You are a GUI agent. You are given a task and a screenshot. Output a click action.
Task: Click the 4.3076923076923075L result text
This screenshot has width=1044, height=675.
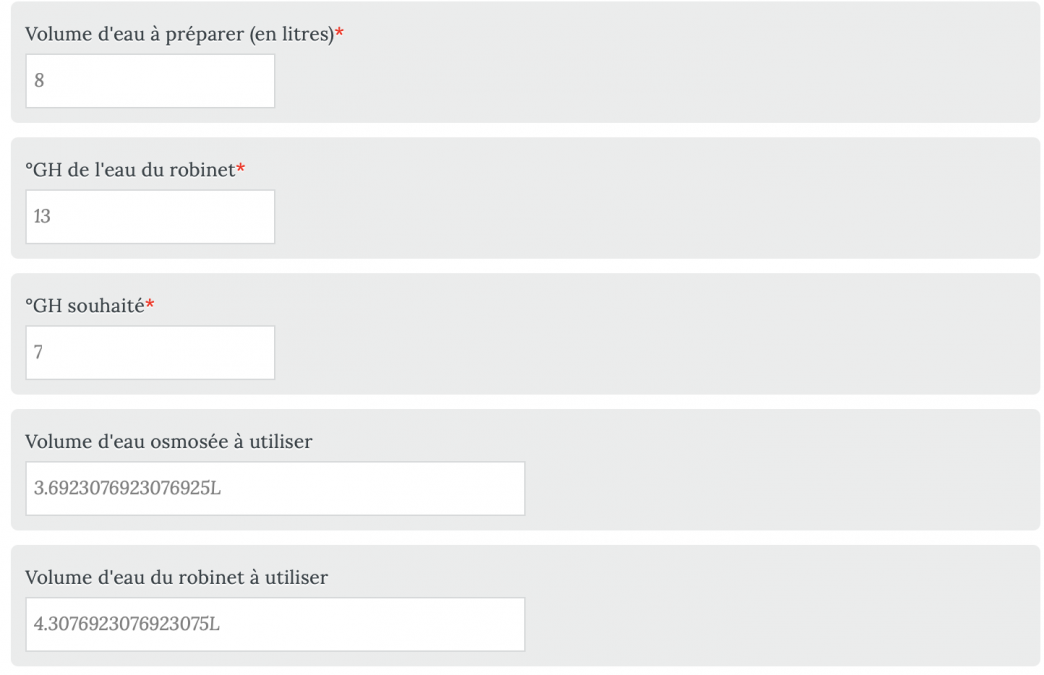[127, 624]
